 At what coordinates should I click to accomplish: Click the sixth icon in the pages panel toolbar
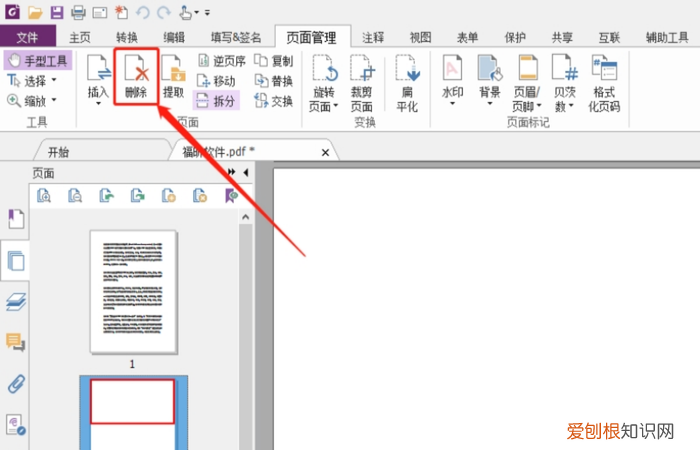200,196
